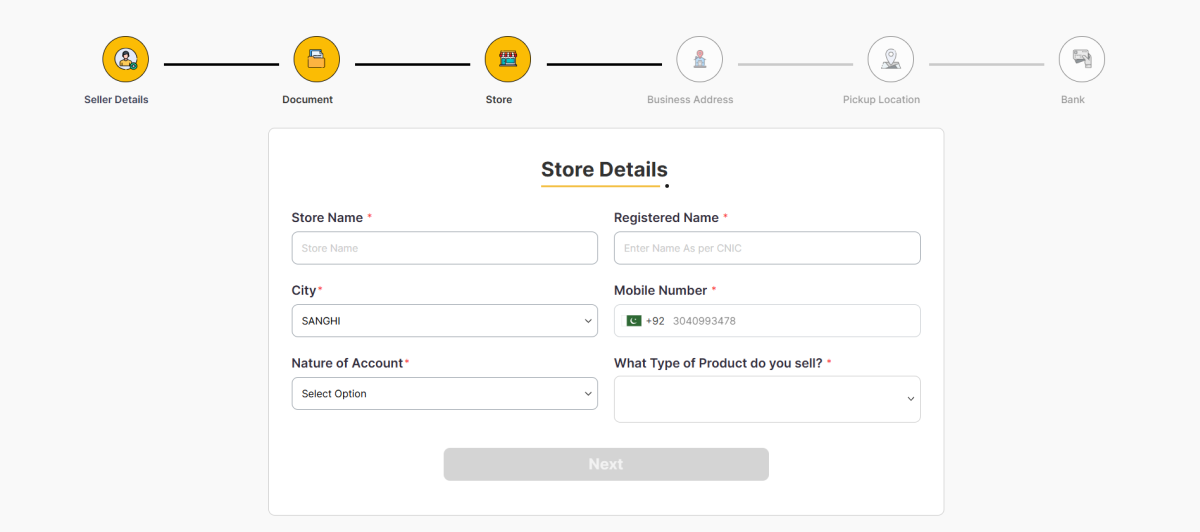Image resolution: width=1200 pixels, height=532 pixels.
Task: Click the Seller Details step label
Action: pos(116,100)
